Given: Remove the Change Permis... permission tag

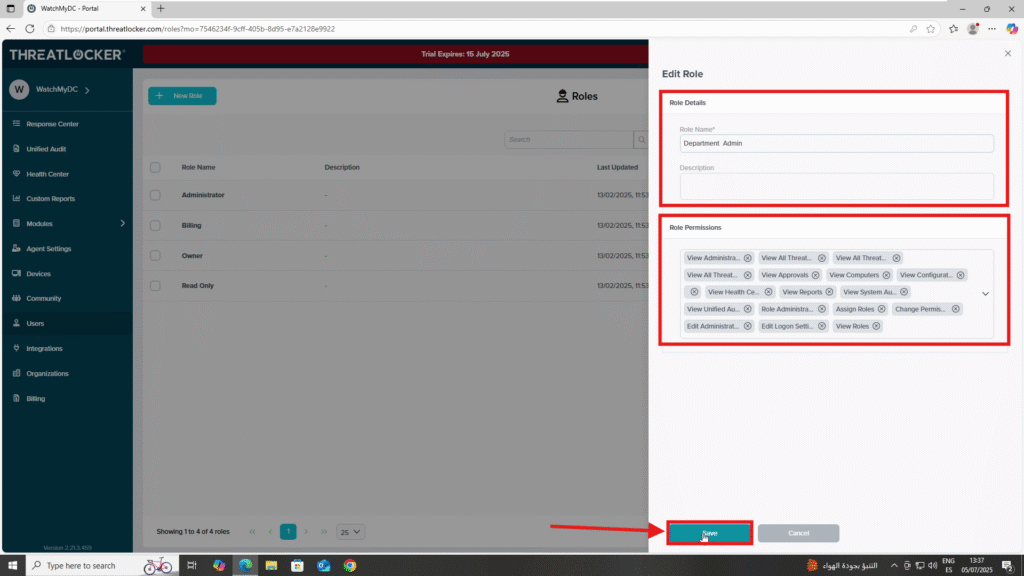Looking at the screenshot, I should tap(955, 309).
